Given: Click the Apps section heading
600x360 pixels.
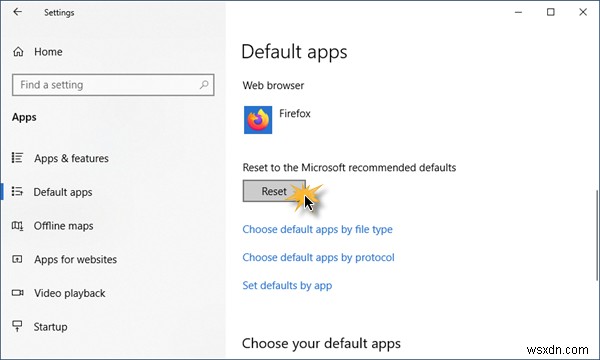Looking at the screenshot, I should click(24, 117).
